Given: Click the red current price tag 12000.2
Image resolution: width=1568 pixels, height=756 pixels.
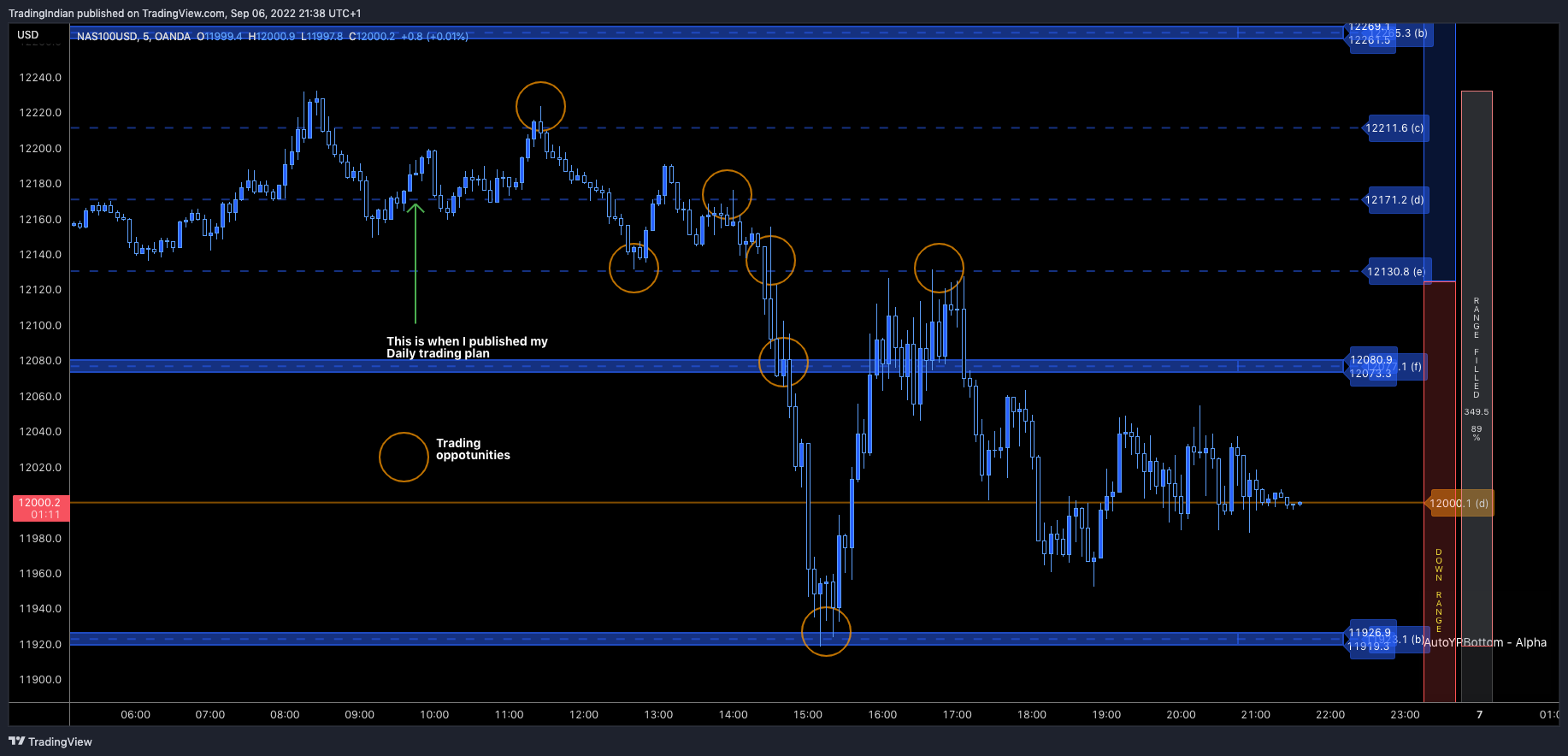Looking at the screenshot, I should pos(40,508).
